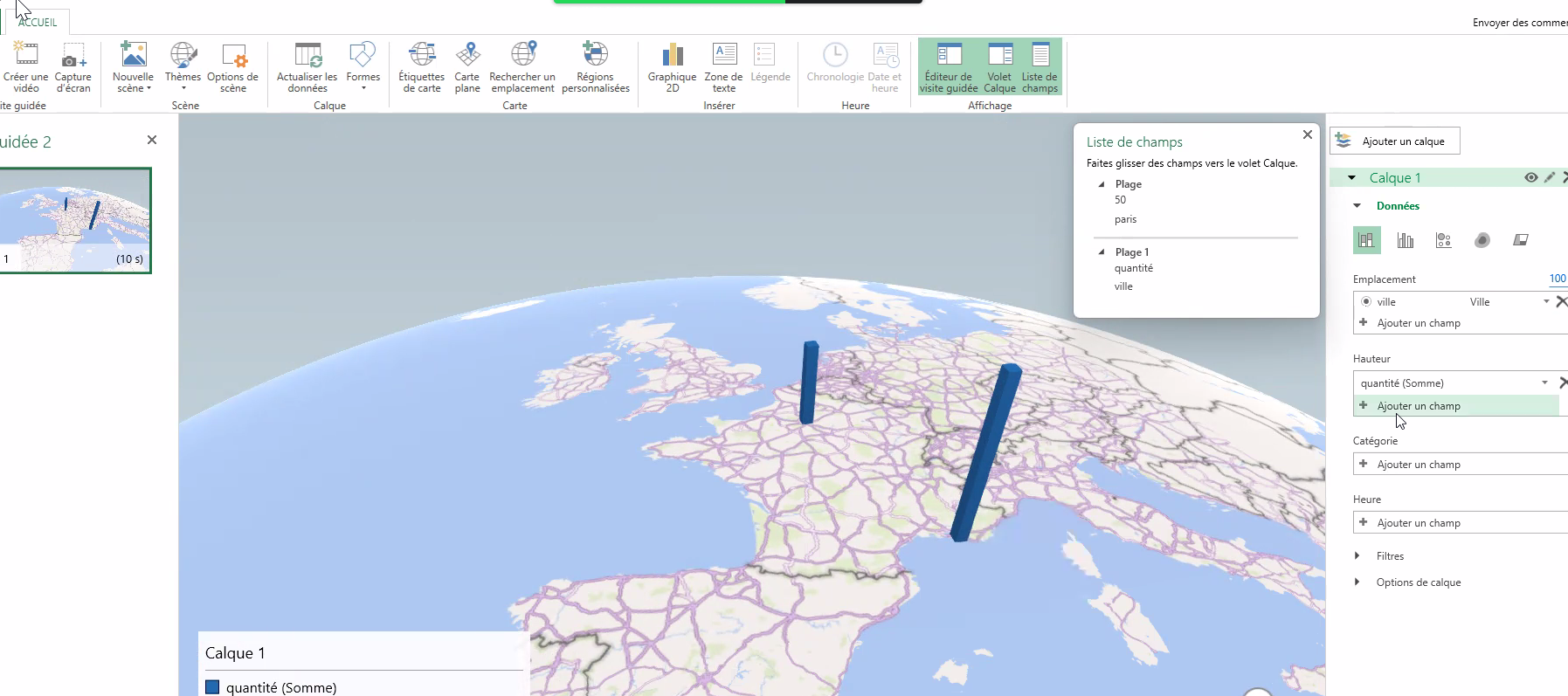Toggle Liste de champs pane
Image resolution: width=1568 pixels, height=696 pixels.
click(x=1040, y=67)
